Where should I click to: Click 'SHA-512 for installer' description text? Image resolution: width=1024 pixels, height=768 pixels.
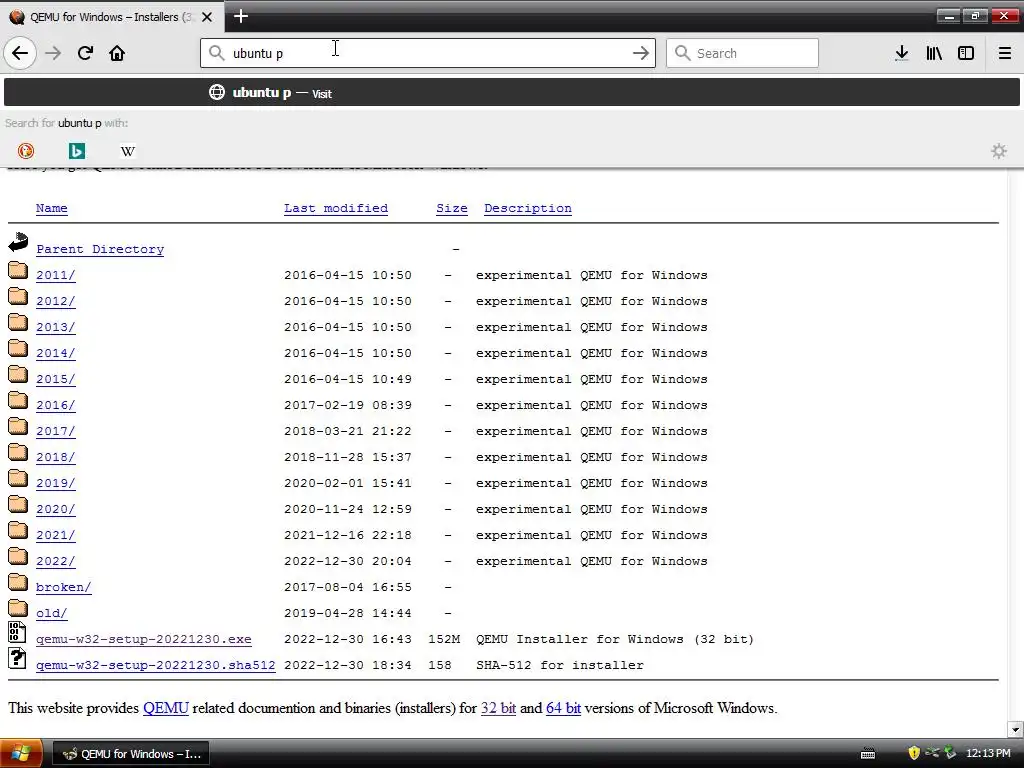pyautogui.click(x=560, y=665)
